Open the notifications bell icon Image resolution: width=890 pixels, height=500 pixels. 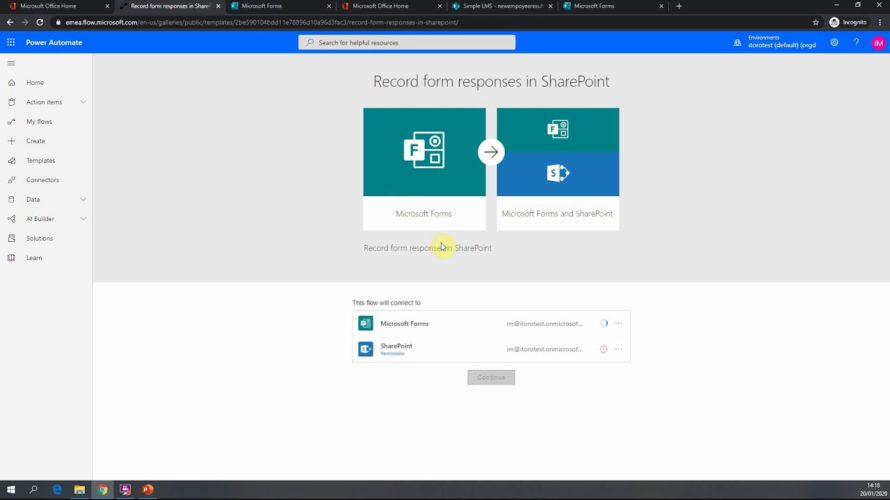[737, 43]
